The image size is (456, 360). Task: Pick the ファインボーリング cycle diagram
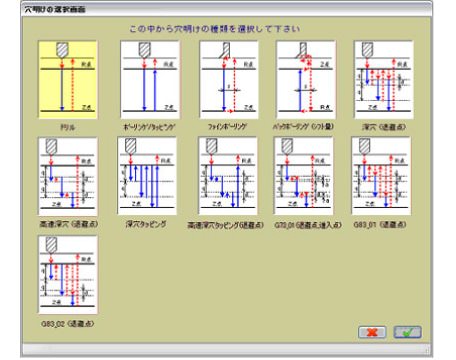229,80
